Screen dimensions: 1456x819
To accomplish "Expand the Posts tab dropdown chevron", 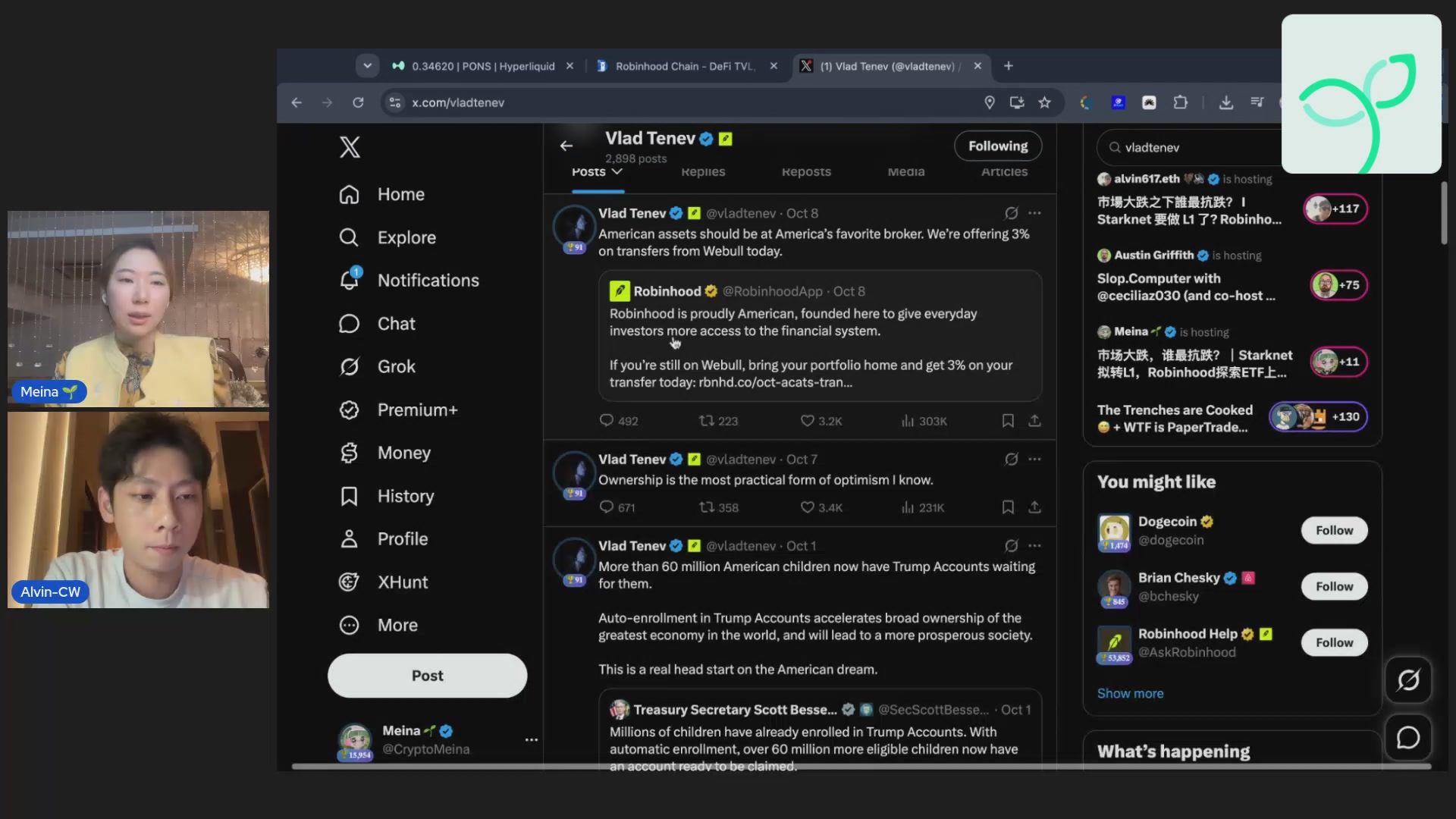I will (x=617, y=171).
